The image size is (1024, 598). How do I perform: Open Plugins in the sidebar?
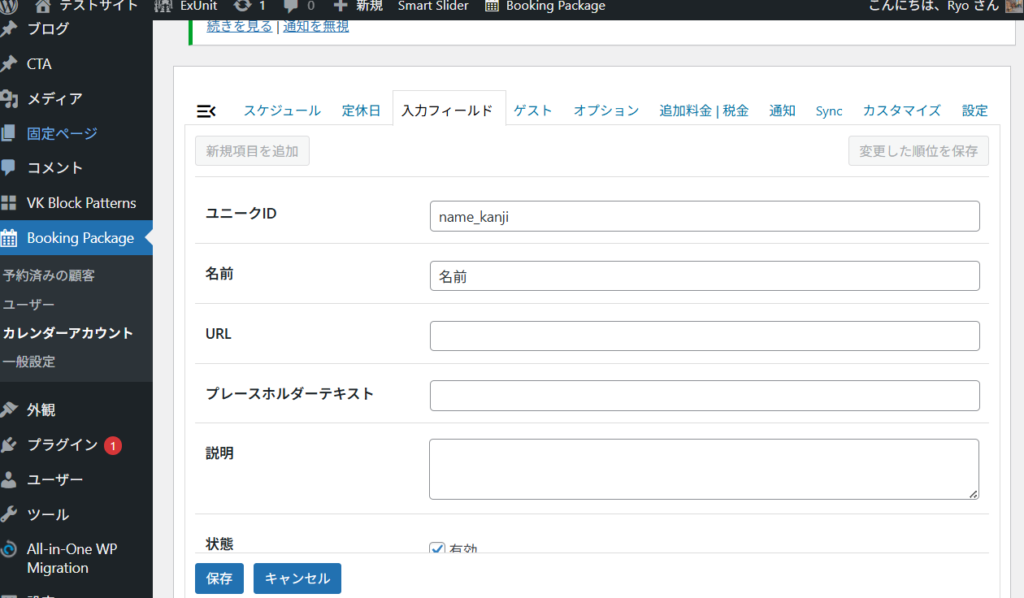click(x=62, y=445)
